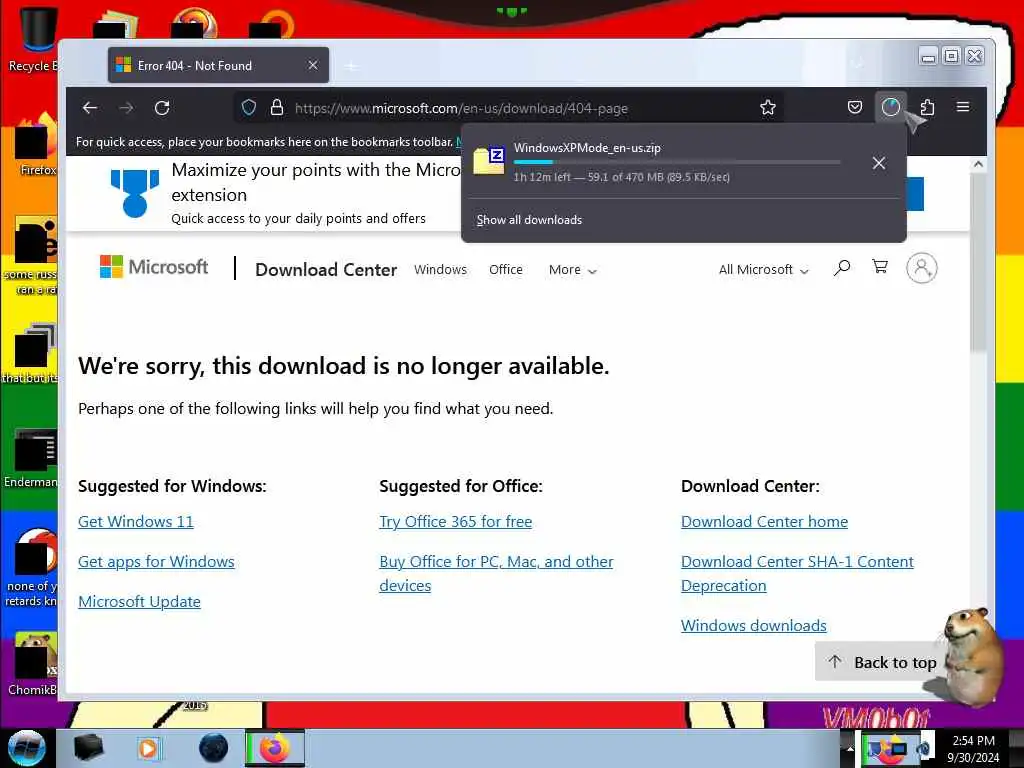Open the shopping cart icon
The height and width of the screenshot is (768, 1024).
880,266
